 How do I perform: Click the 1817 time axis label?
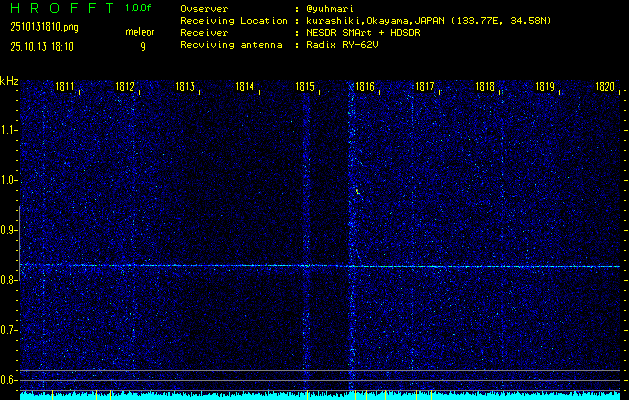(x=424, y=86)
